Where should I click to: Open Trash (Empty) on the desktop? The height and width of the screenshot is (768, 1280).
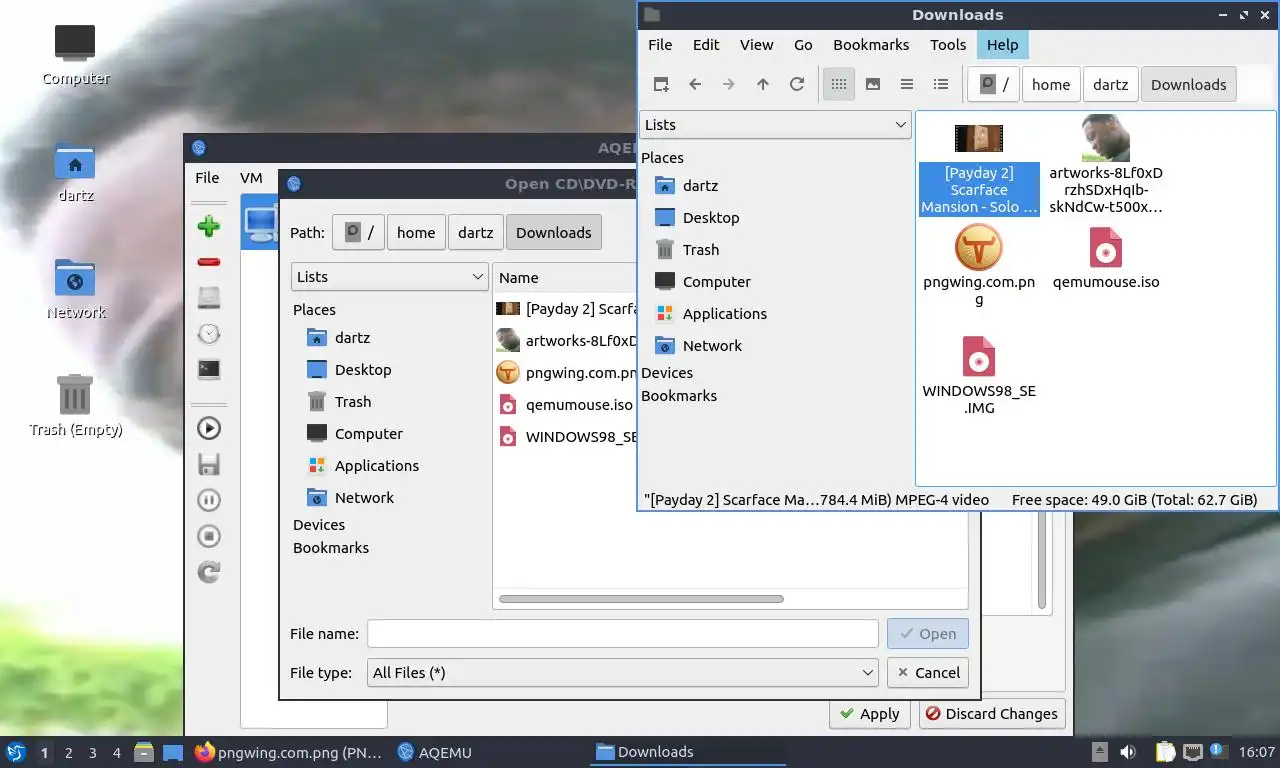click(76, 406)
